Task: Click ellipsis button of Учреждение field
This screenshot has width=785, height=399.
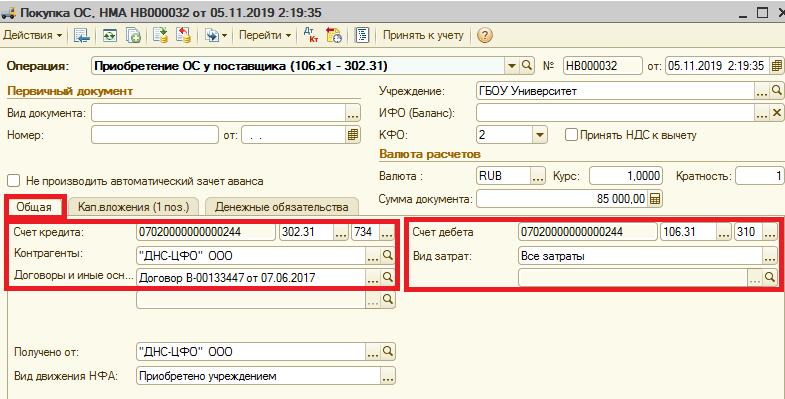Action: (762, 91)
